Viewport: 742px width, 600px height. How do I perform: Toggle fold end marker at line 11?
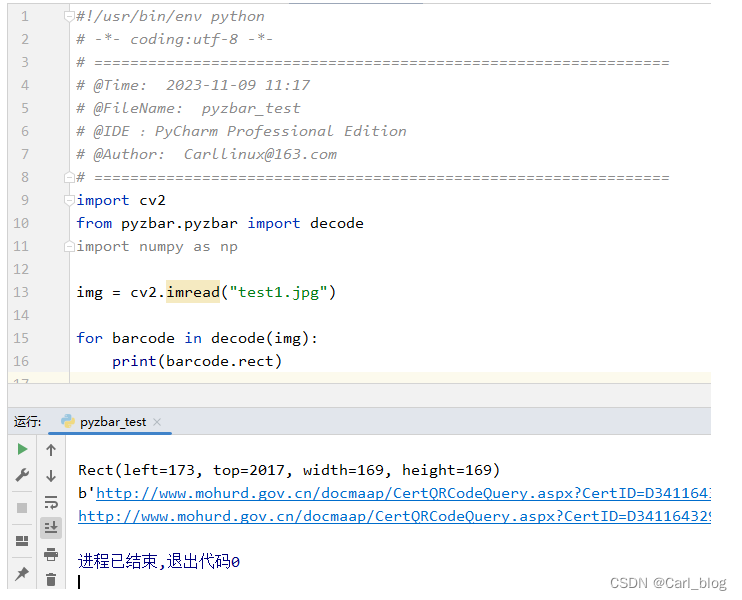point(69,247)
